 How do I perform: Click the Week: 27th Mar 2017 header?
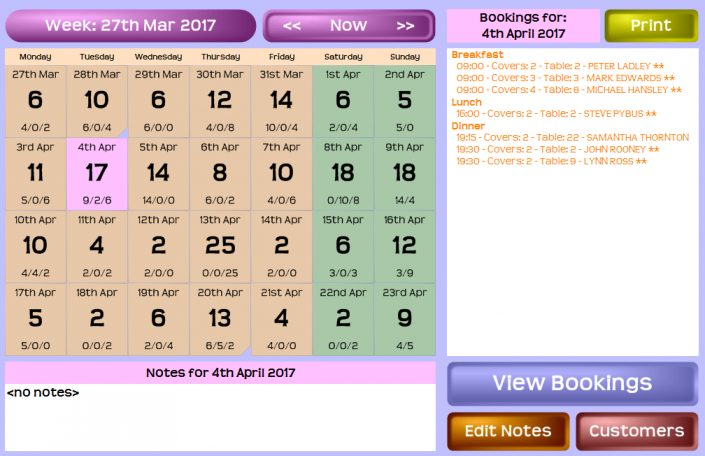pyautogui.click(x=131, y=26)
